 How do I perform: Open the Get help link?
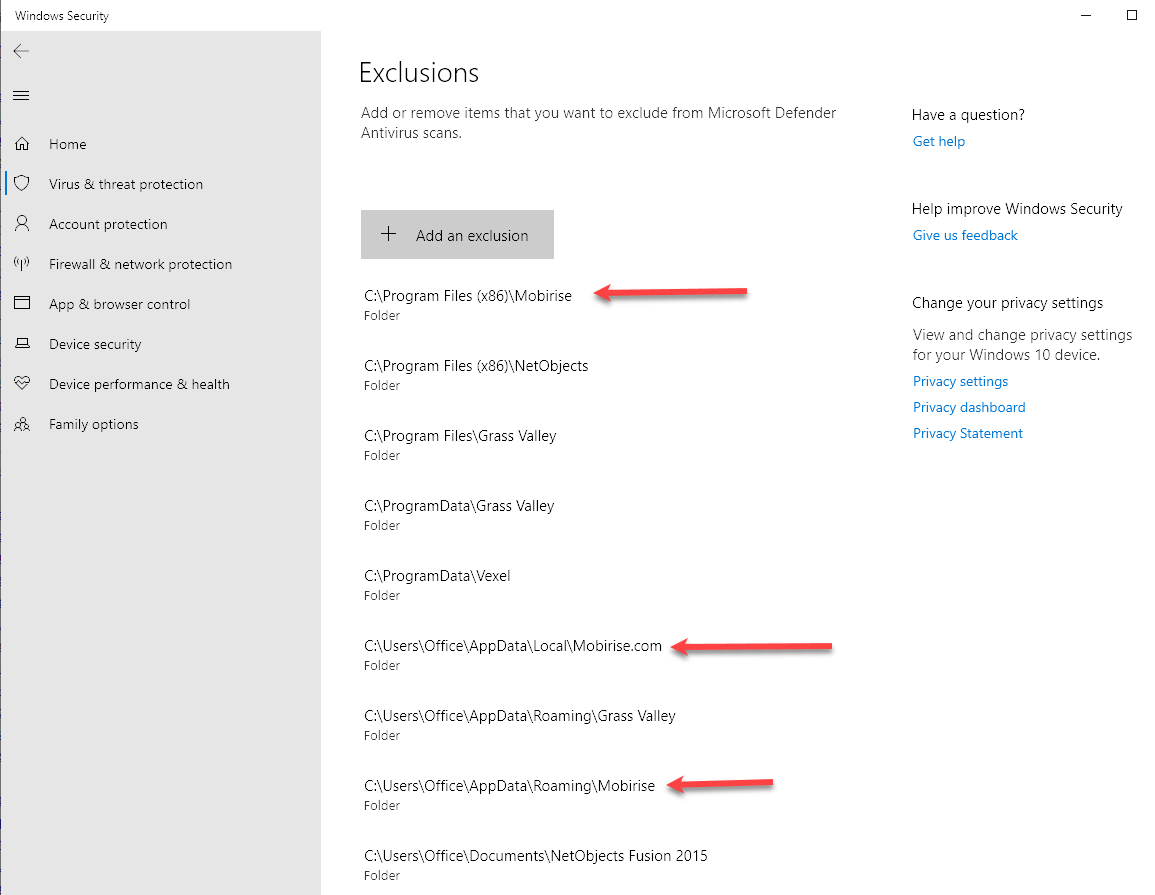click(938, 141)
